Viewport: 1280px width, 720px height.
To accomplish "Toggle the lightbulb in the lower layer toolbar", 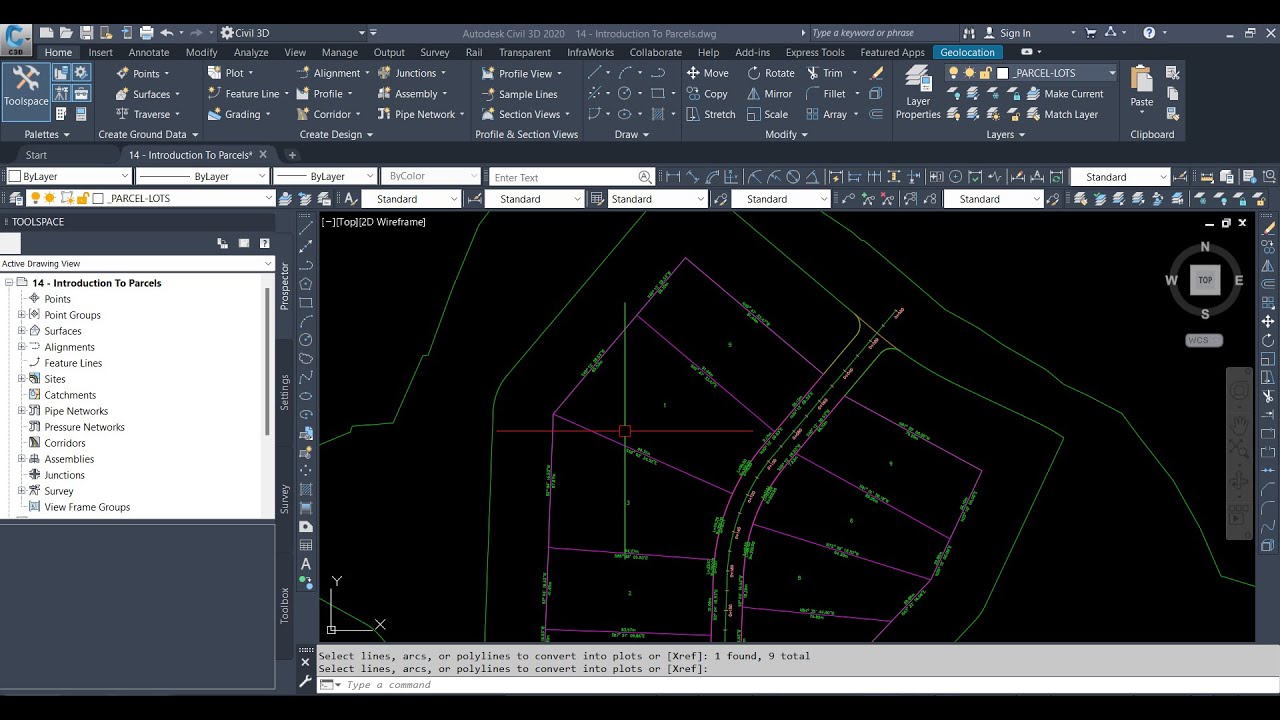I will [x=36, y=198].
